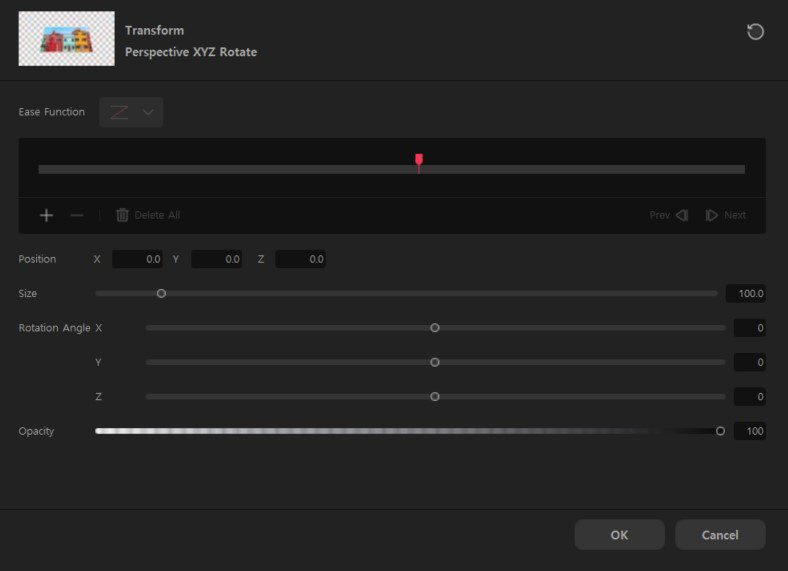Image resolution: width=788 pixels, height=571 pixels.
Task: Click the Rotation Angle X slider handle
Action: [x=435, y=328]
